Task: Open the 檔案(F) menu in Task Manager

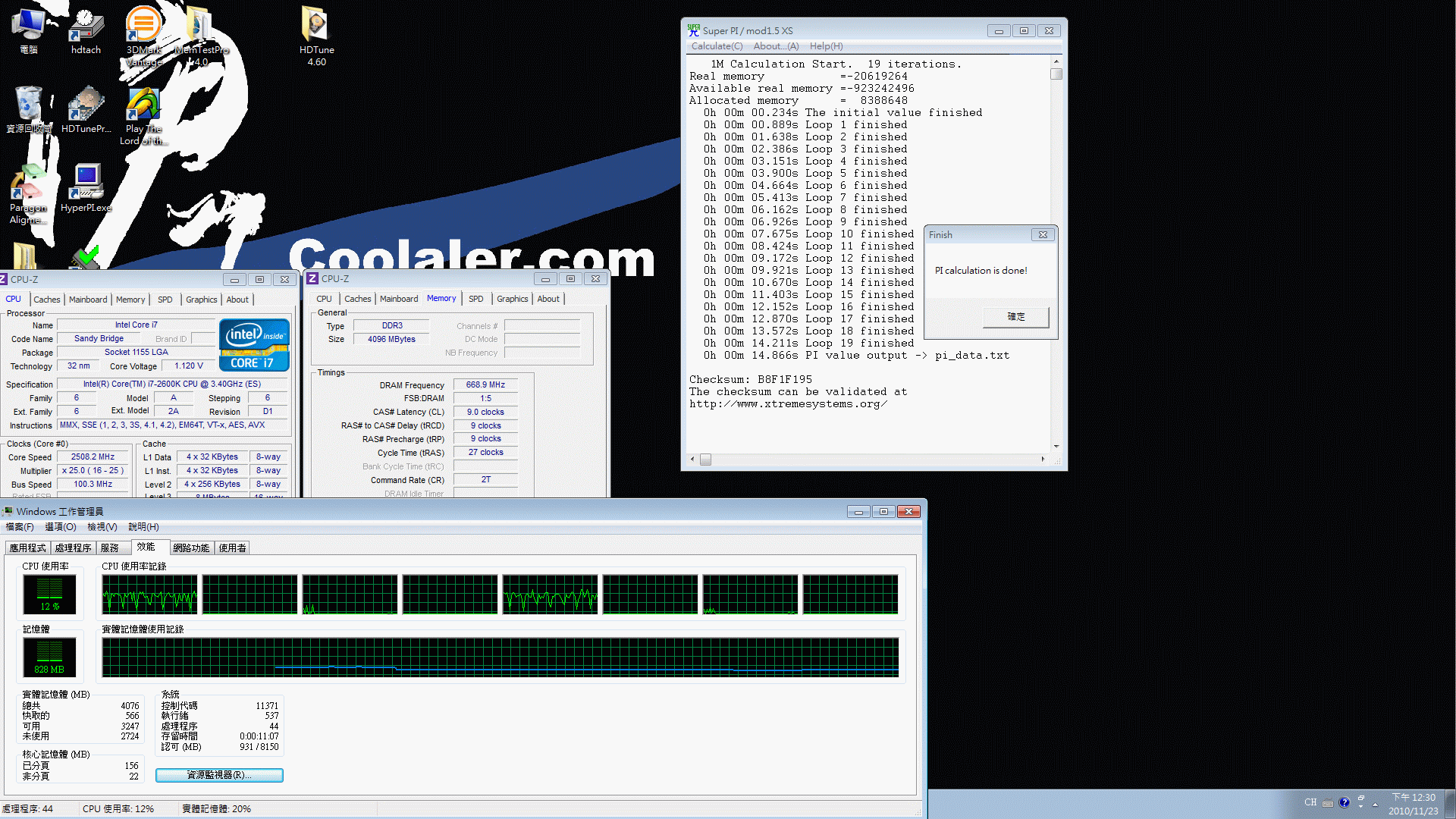Action: pos(20,527)
